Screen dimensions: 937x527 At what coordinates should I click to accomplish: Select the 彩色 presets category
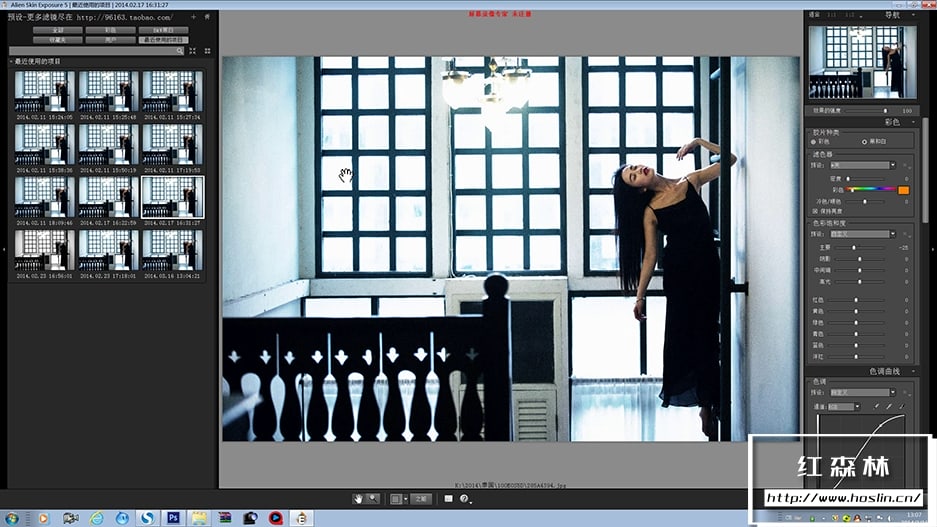click(x=111, y=30)
